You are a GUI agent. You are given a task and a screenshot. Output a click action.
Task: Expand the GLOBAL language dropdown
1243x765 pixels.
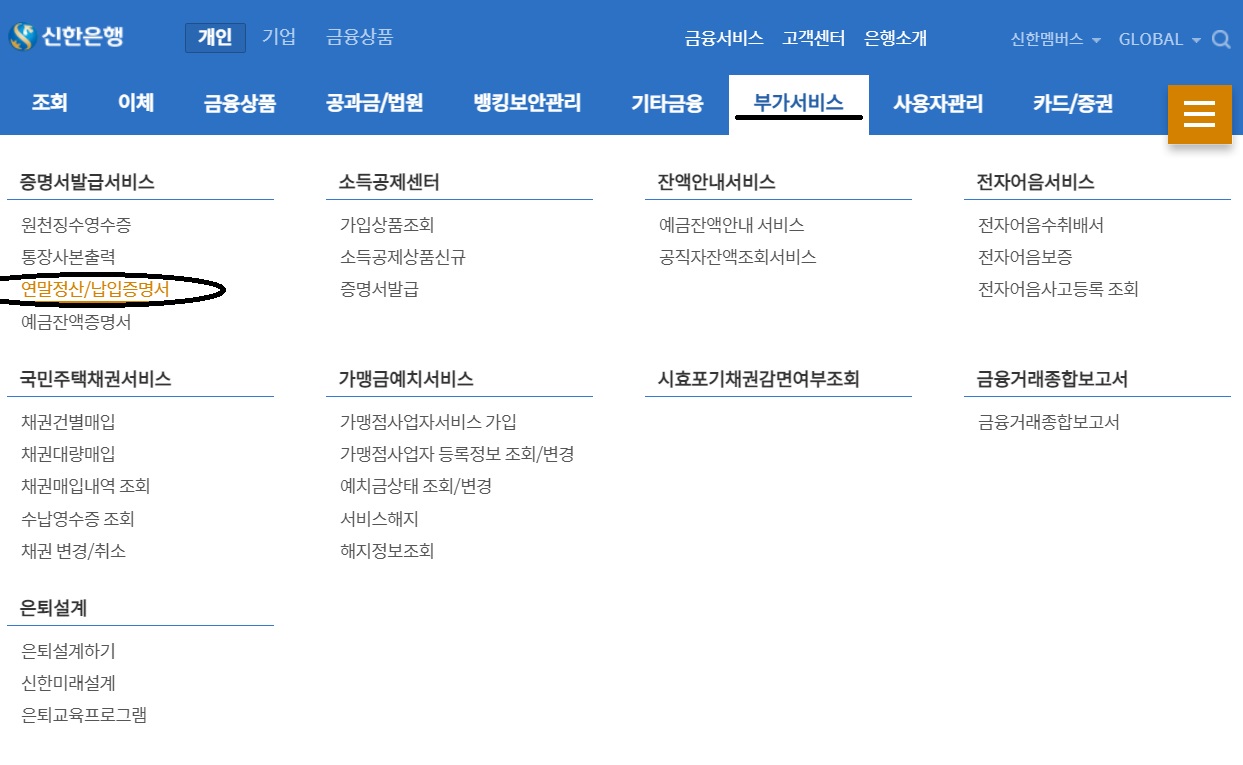(x=1159, y=39)
